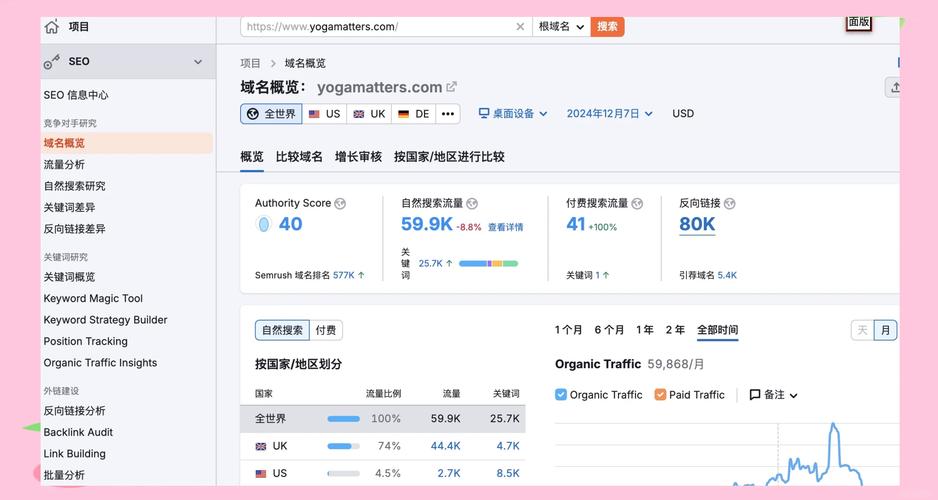The width and height of the screenshot is (938, 500).
Task: Click the 项目 breadcrumb link
Action: tap(250, 63)
